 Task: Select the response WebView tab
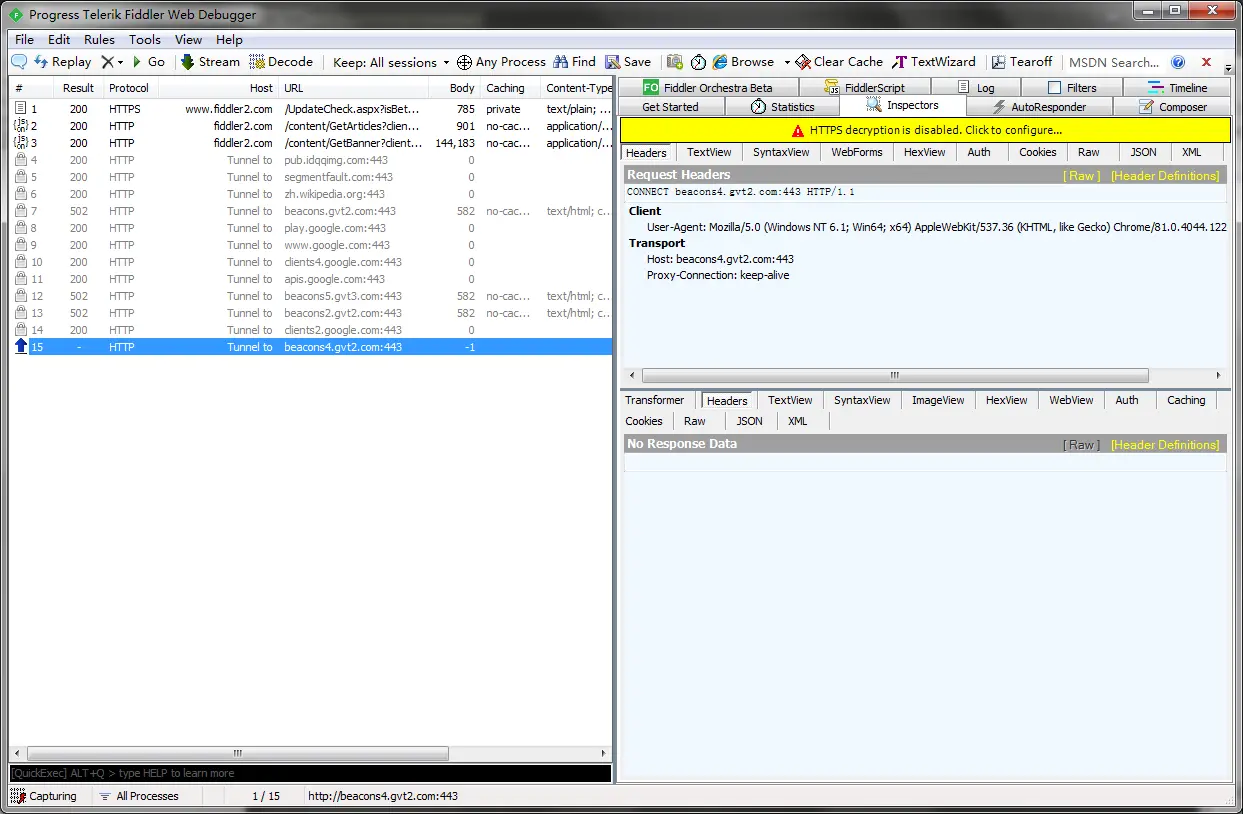(x=1071, y=400)
